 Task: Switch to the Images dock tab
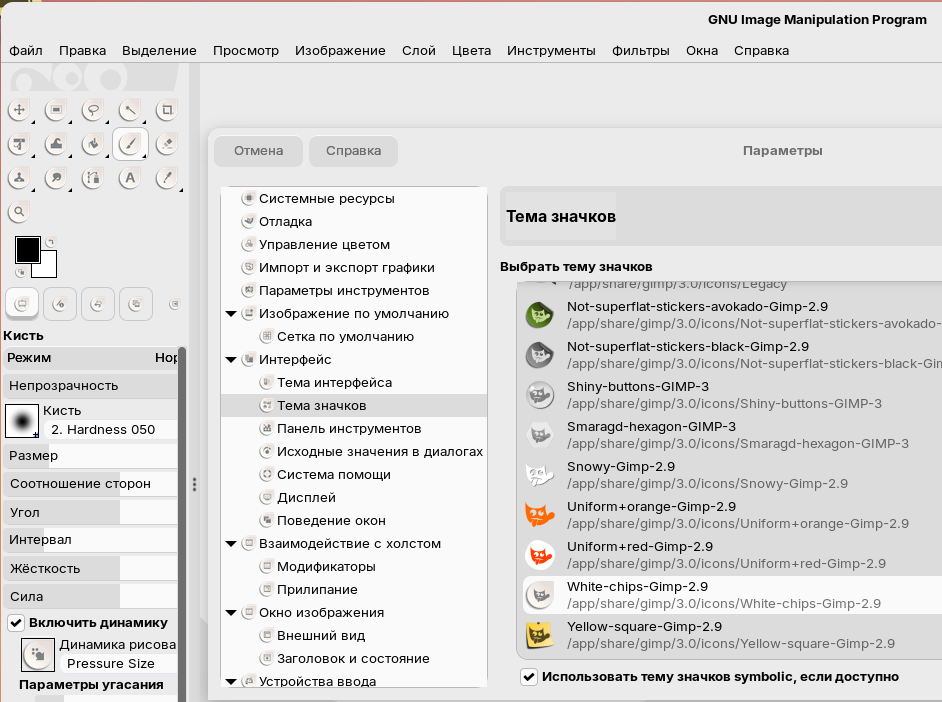pyautogui.click(x=136, y=304)
